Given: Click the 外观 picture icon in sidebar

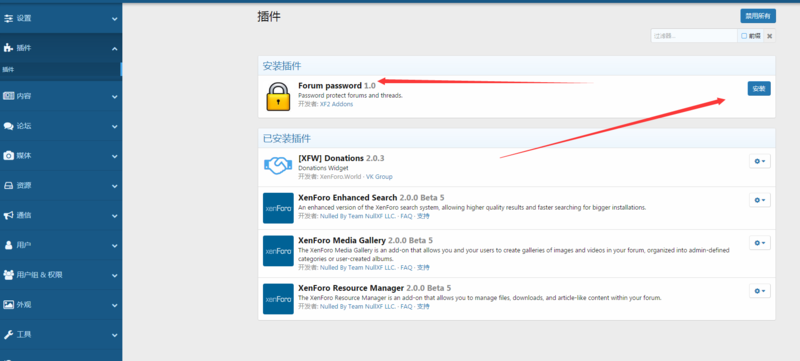Looking at the screenshot, I should pyautogui.click(x=8, y=304).
